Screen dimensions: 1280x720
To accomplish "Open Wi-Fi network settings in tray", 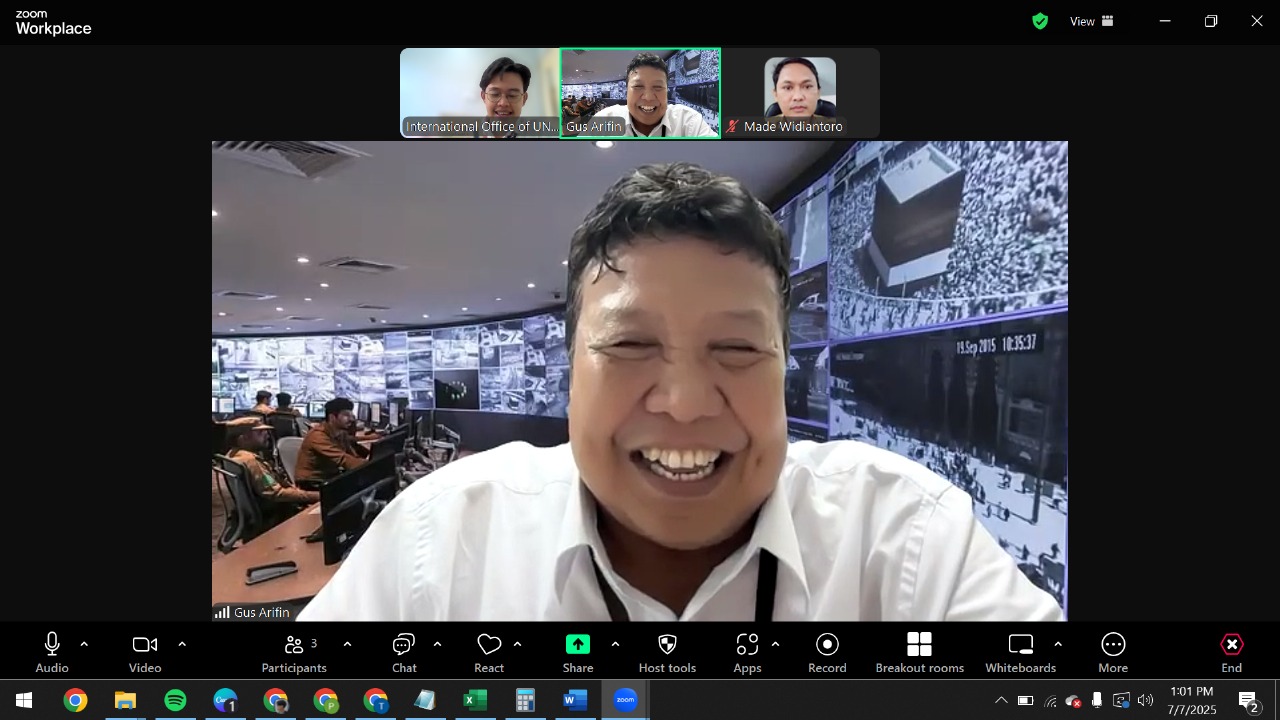I will tap(1049, 701).
